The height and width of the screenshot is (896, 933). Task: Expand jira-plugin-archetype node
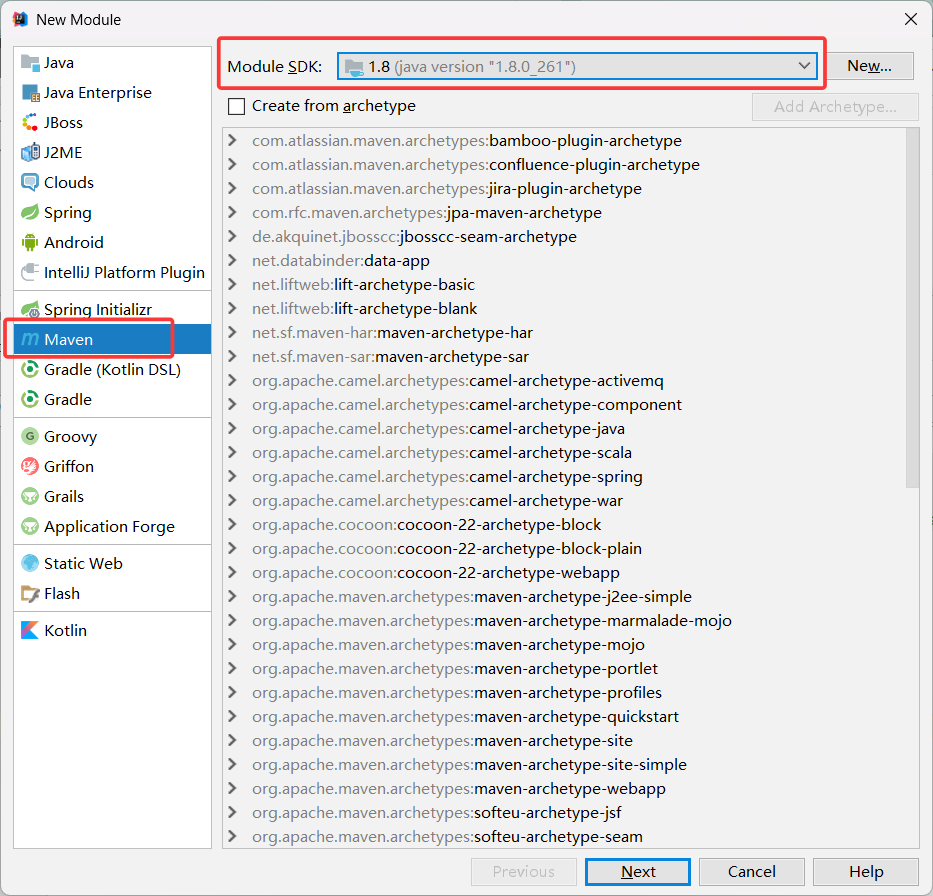(x=233, y=189)
